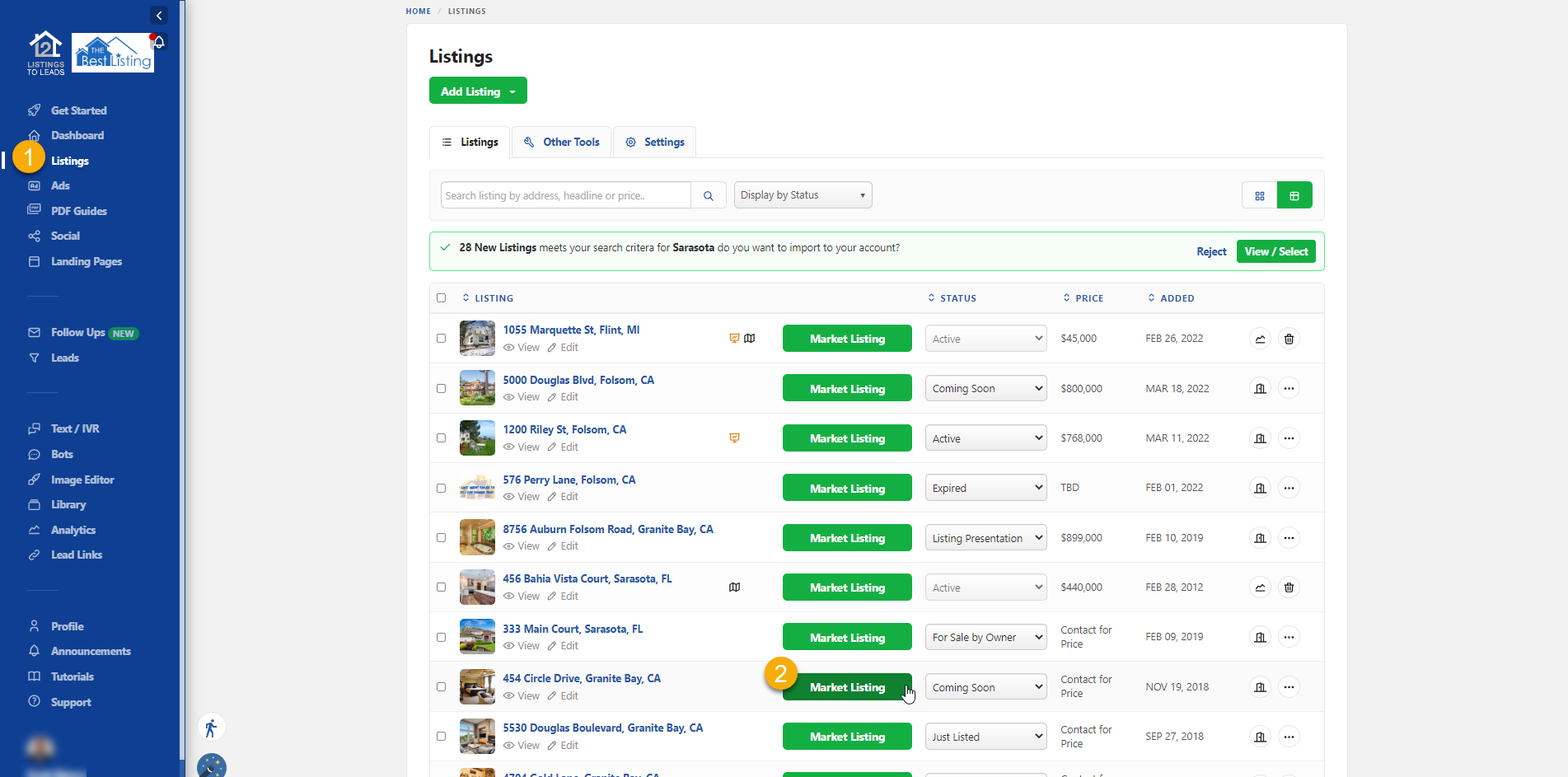This screenshot has height=777, width=1568.
Task: Open the orange presentation icon for 1200 Riley St
Action: tap(734, 438)
